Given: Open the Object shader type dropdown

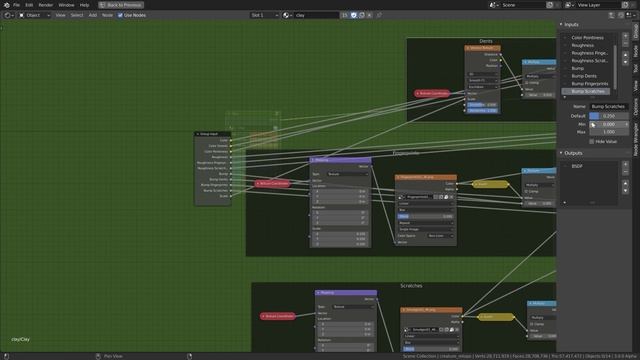Looking at the screenshot, I should tap(35, 15).
